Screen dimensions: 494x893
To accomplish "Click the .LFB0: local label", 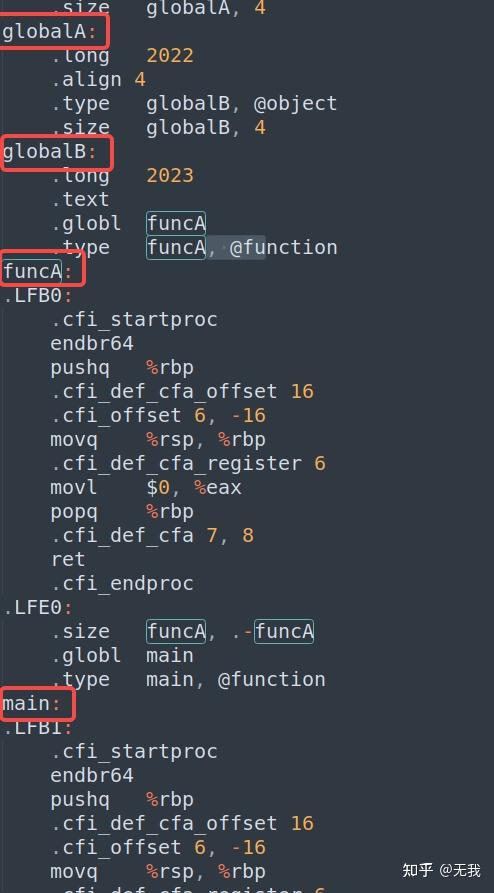I will pyautogui.click(x=38, y=296).
